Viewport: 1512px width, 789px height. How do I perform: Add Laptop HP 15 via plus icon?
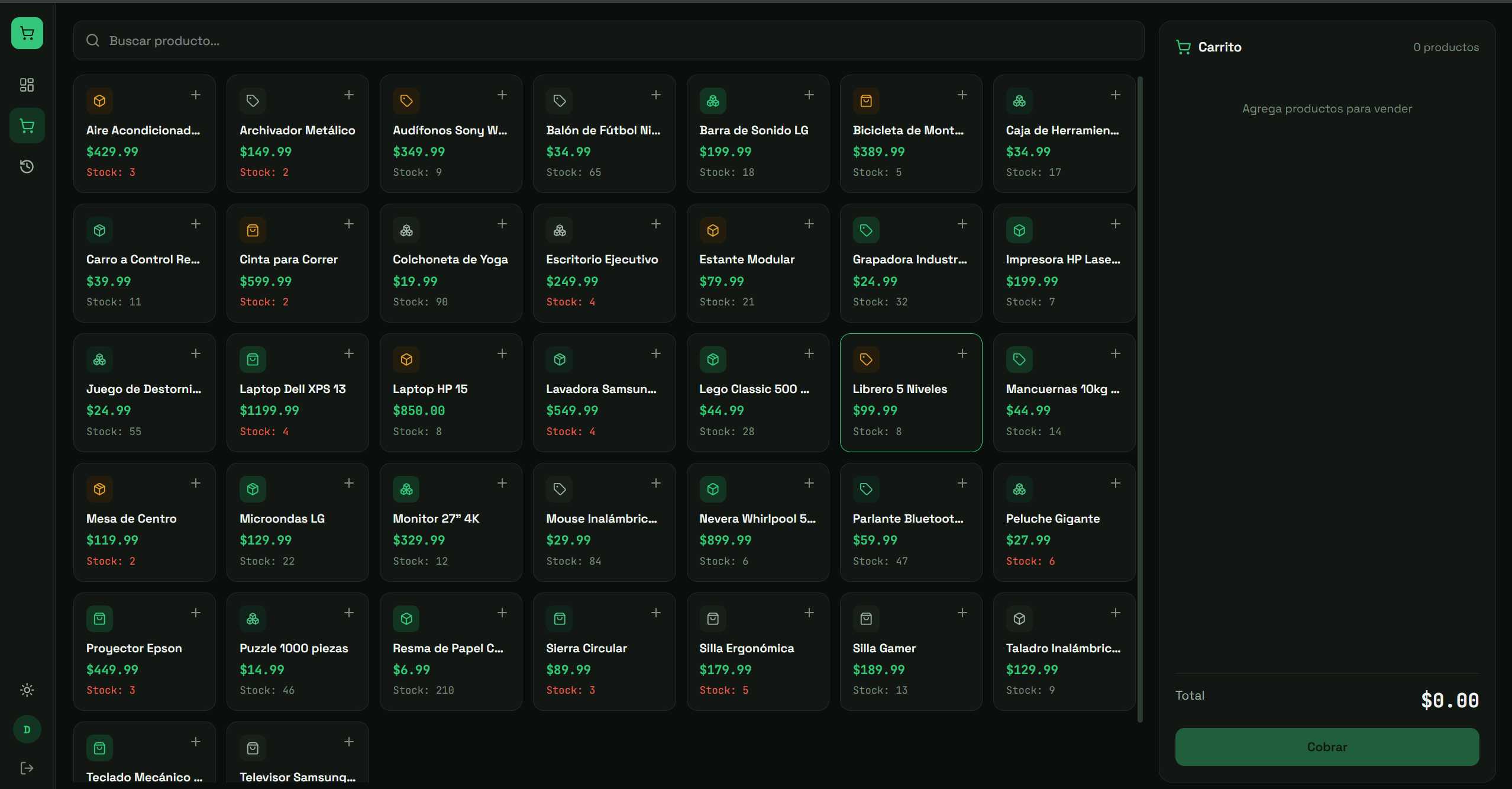click(x=502, y=353)
